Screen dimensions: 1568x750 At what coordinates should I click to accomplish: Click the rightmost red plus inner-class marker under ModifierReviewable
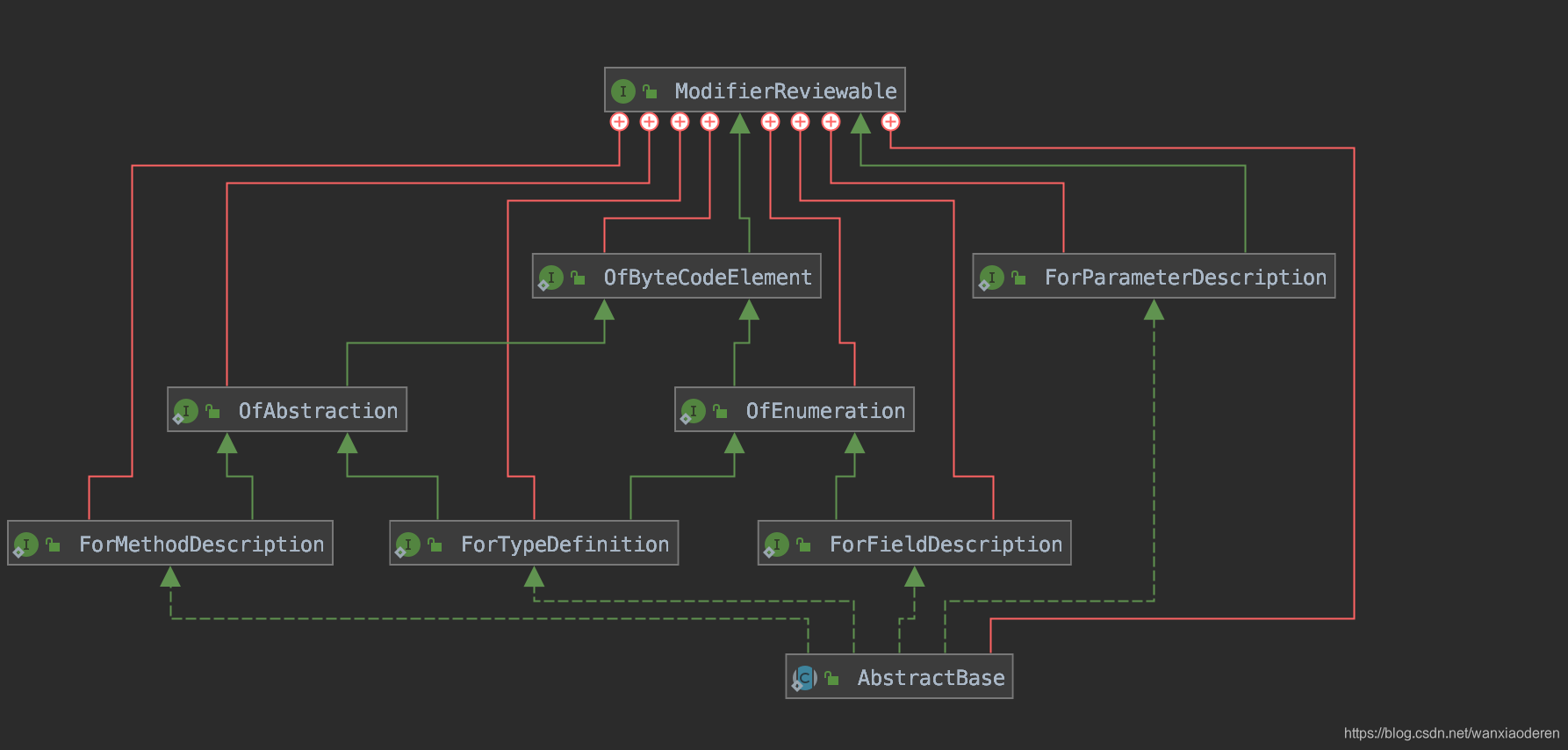tap(890, 122)
